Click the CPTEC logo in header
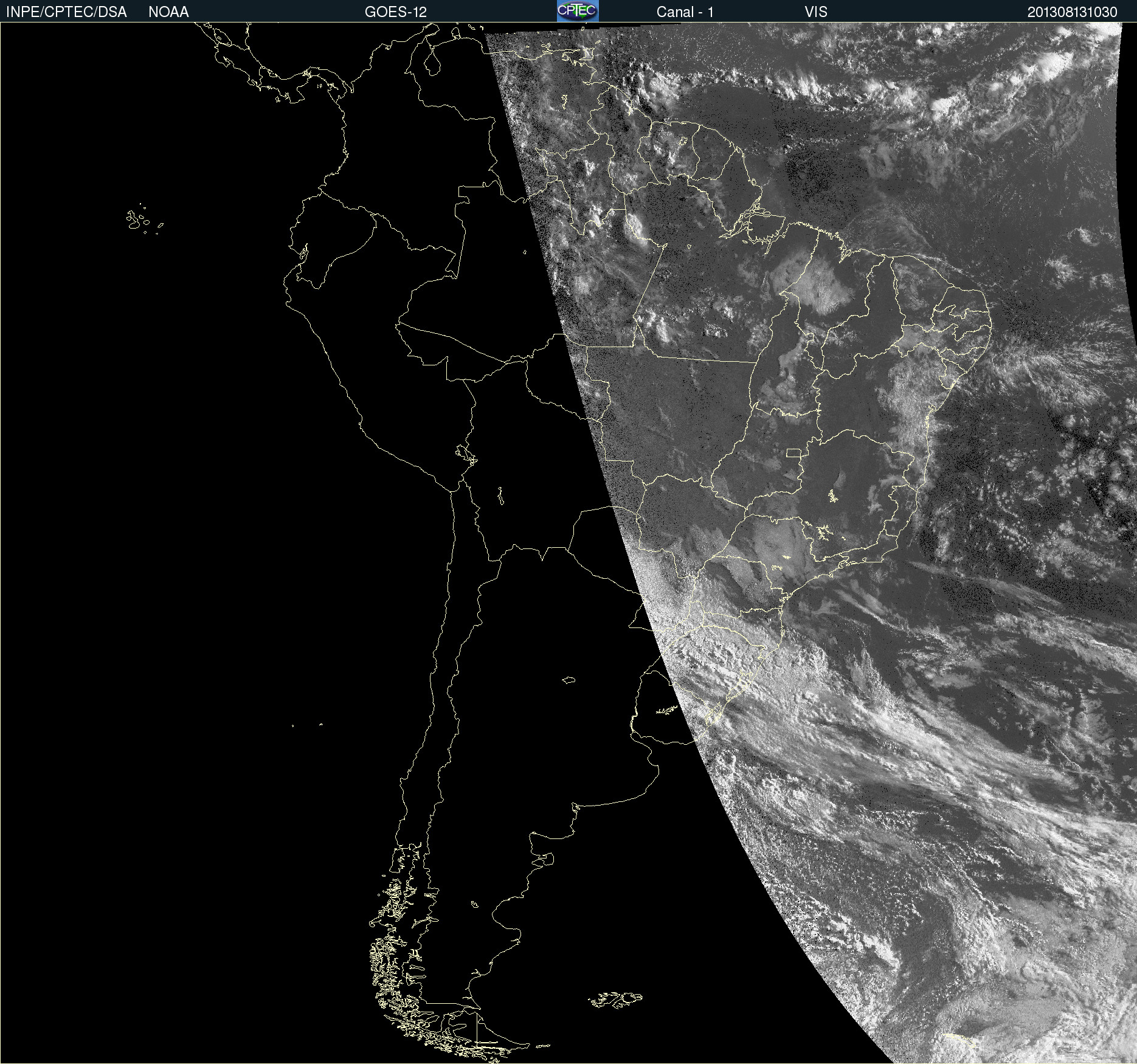This screenshot has height=1064, width=1137. pyautogui.click(x=578, y=11)
